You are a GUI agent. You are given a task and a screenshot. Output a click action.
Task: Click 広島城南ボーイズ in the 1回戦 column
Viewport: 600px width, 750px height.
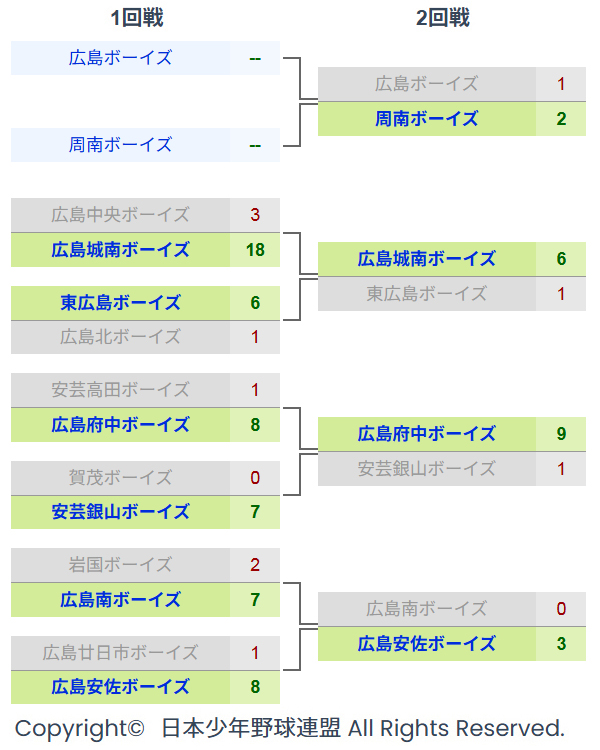[x=120, y=250]
